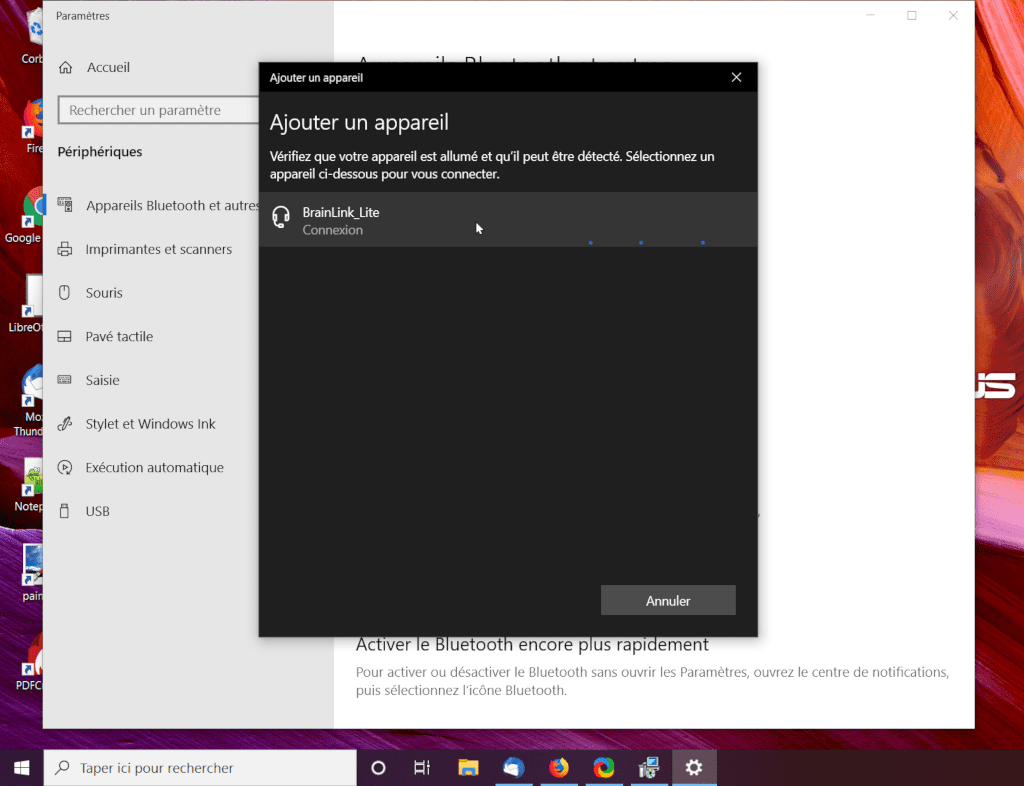Click the autoplay icon for Exécution automatique
Screen dimensions: 1024x786
click(x=65, y=468)
